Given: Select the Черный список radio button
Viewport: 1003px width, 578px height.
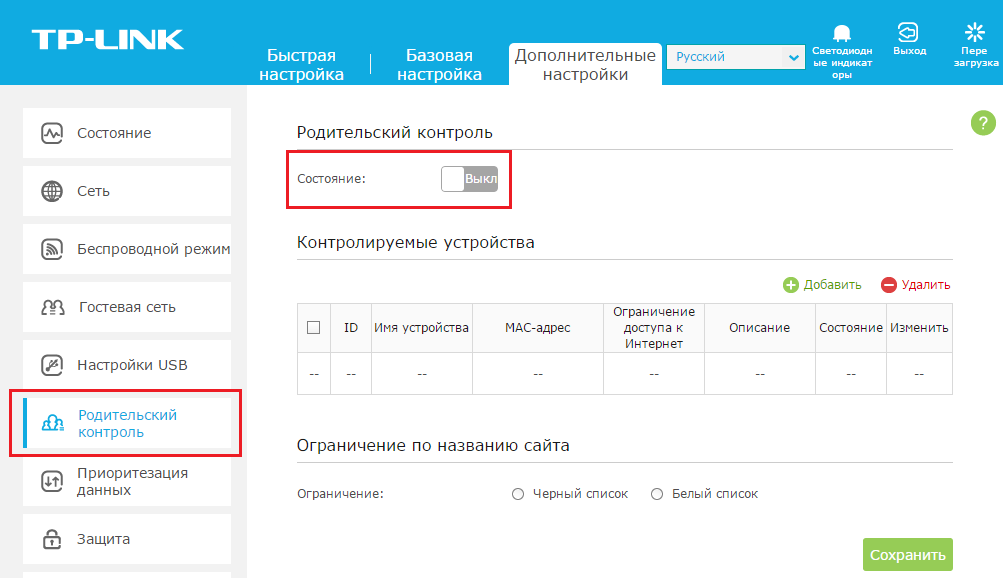Looking at the screenshot, I should click(x=518, y=494).
